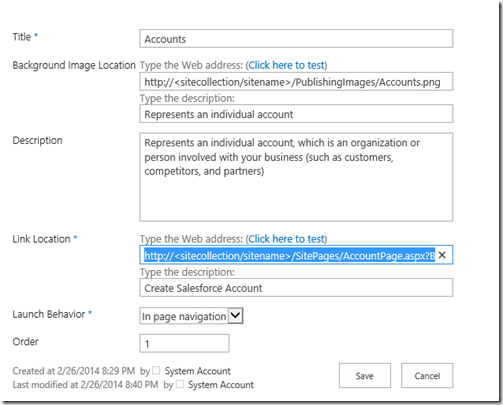
Task: Click the Order label
Action: [x=25, y=342]
